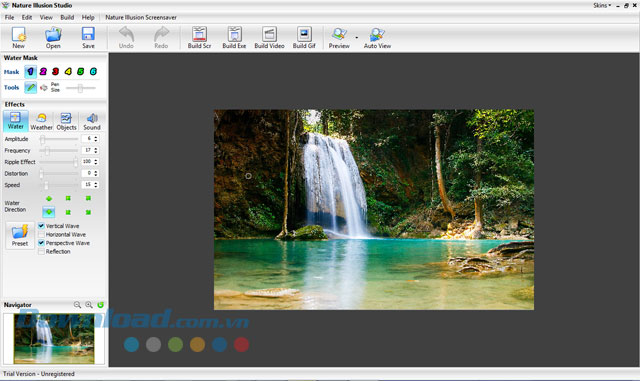Create a new project with New
Image resolution: width=640 pixels, height=381 pixels.
point(19,38)
